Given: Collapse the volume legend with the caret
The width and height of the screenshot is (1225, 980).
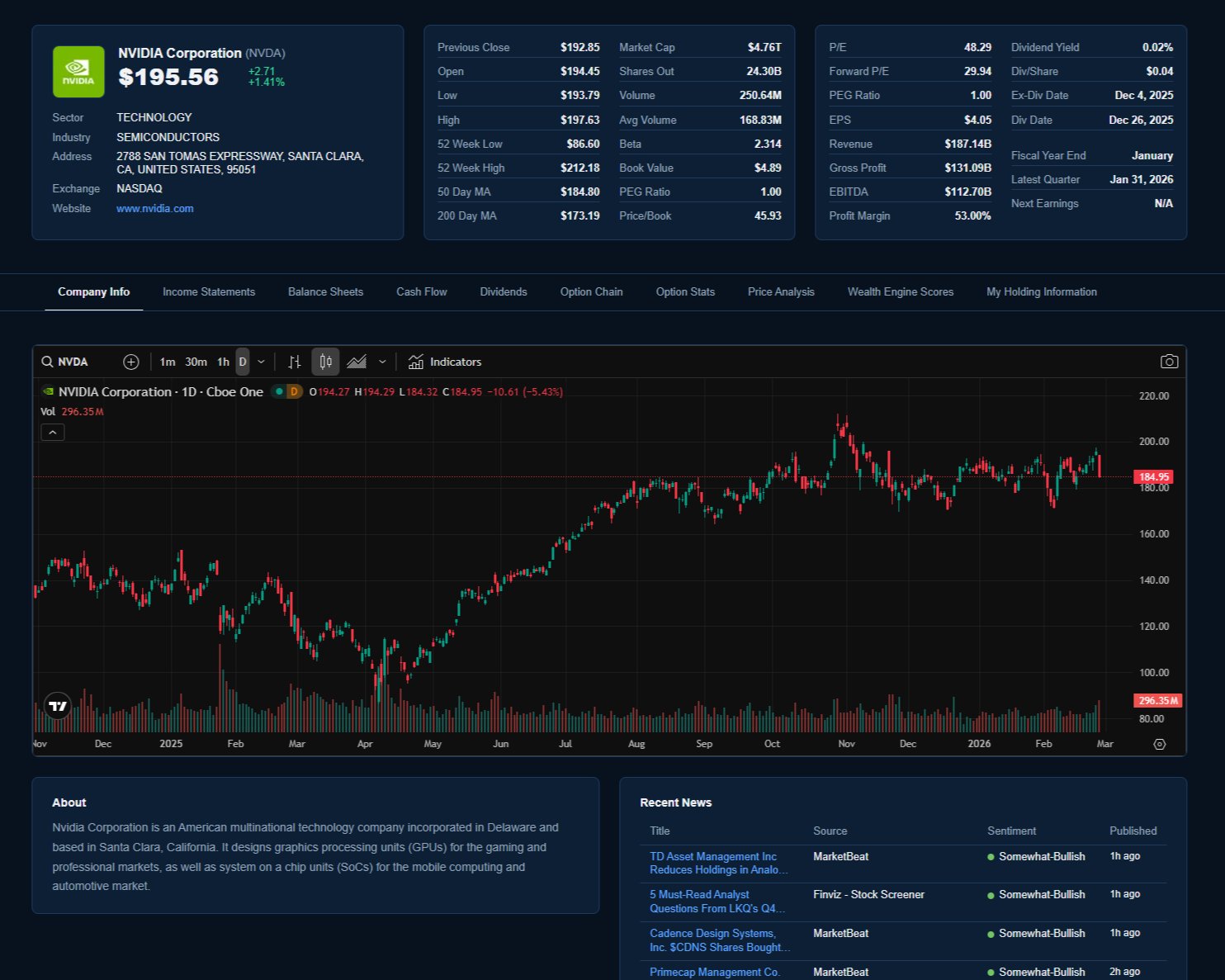Looking at the screenshot, I should (53, 432).
